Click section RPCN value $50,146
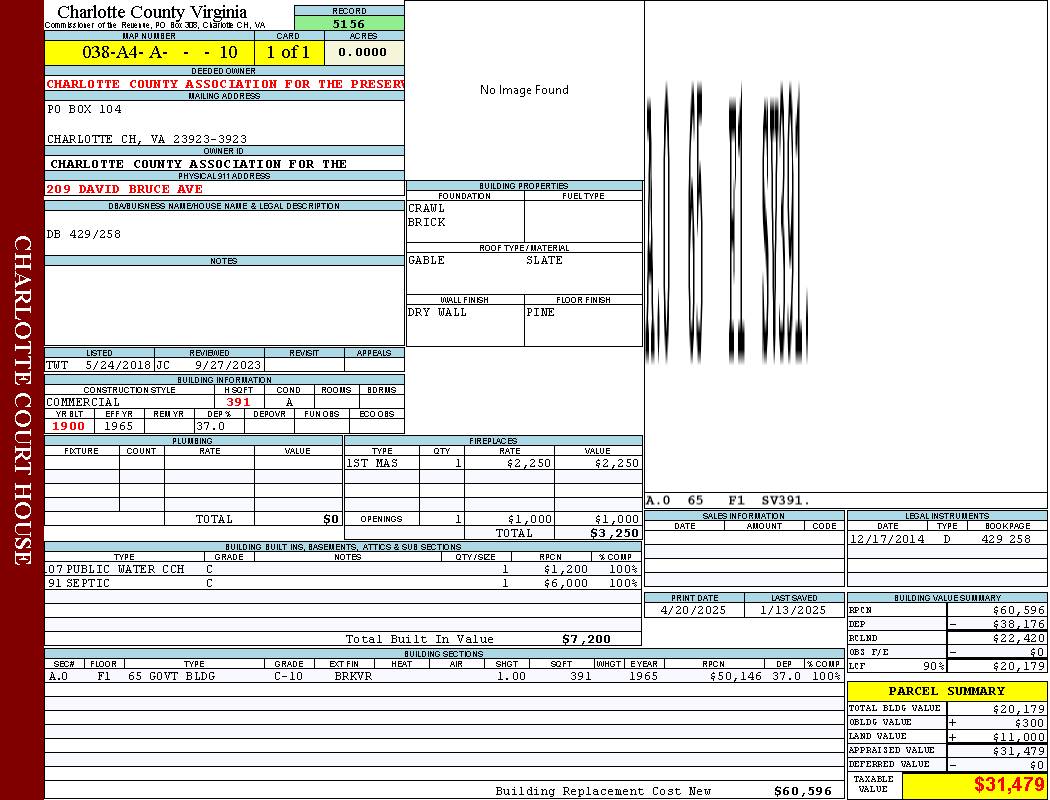This screenshot has width=1050, height=800. click(x=735, y=676)
